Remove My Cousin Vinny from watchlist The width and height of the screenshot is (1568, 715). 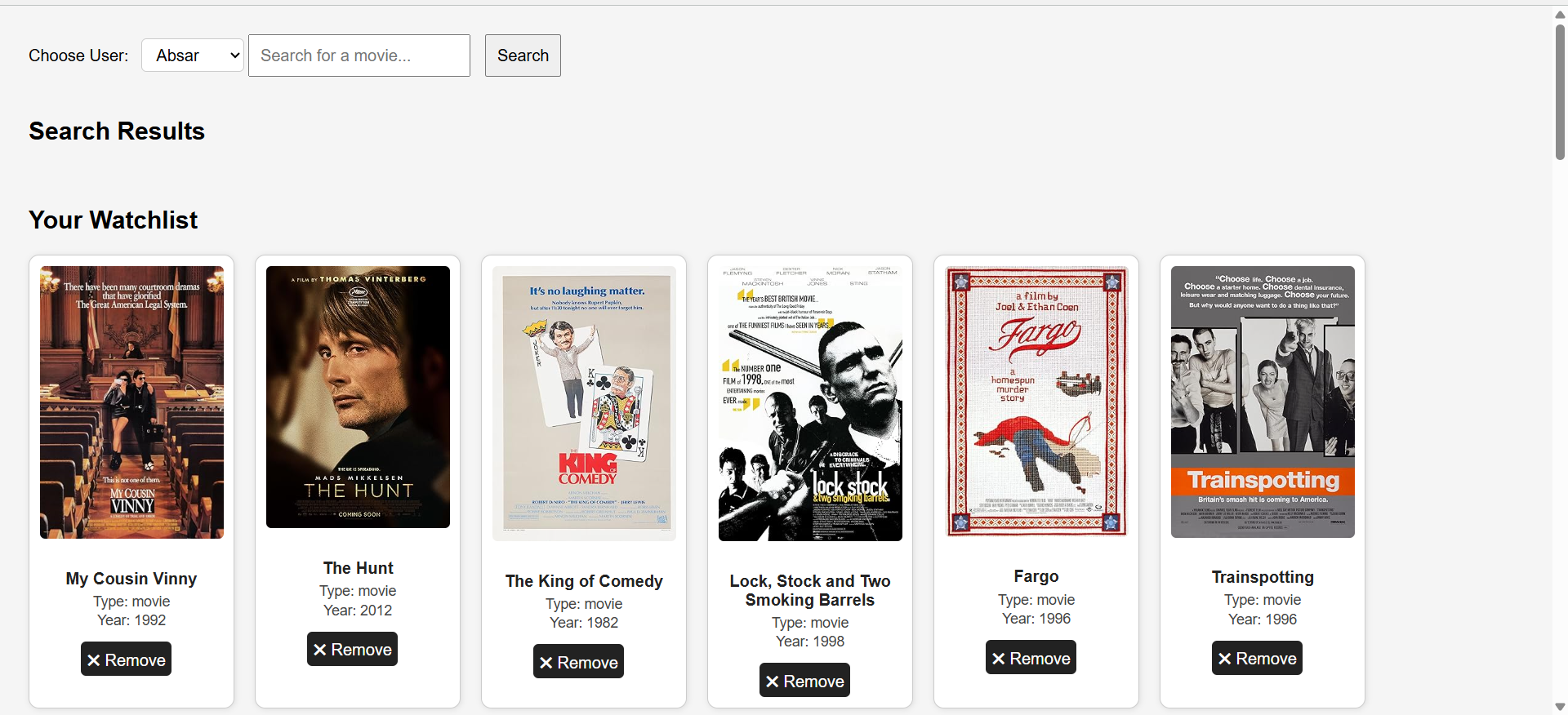click(x=126, y=659)
